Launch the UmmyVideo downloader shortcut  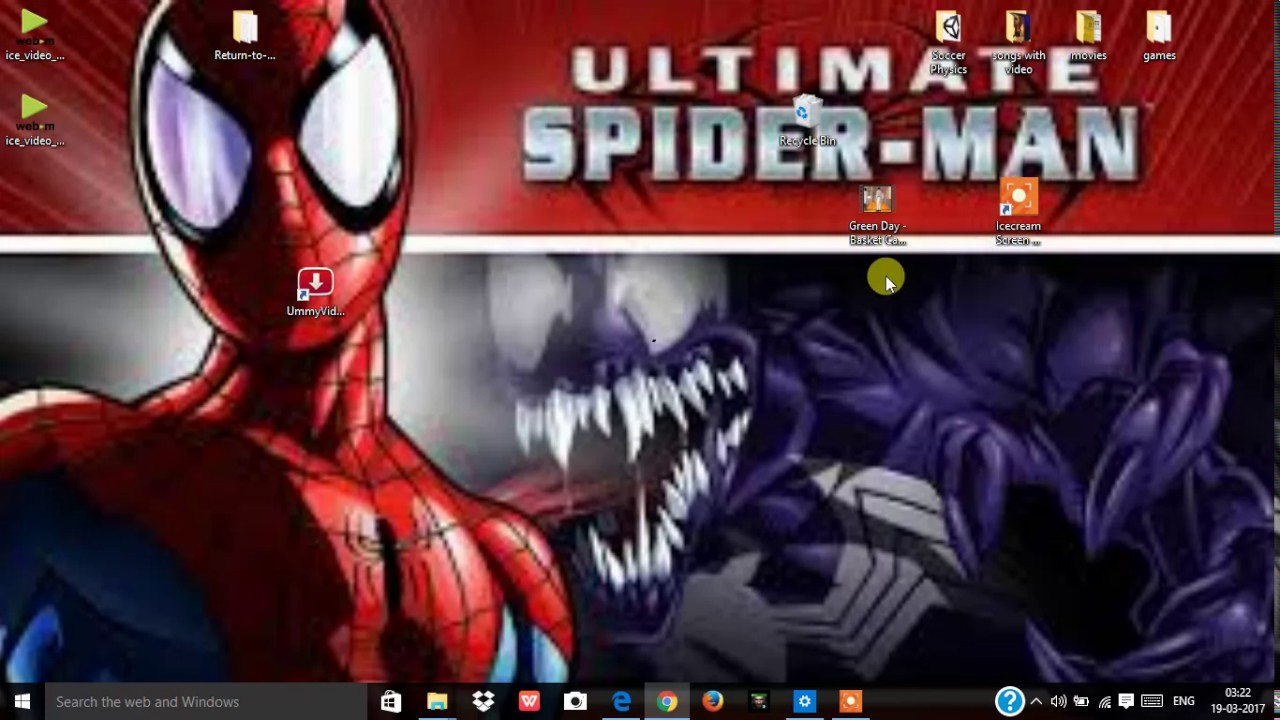click(x=315, y=292)
